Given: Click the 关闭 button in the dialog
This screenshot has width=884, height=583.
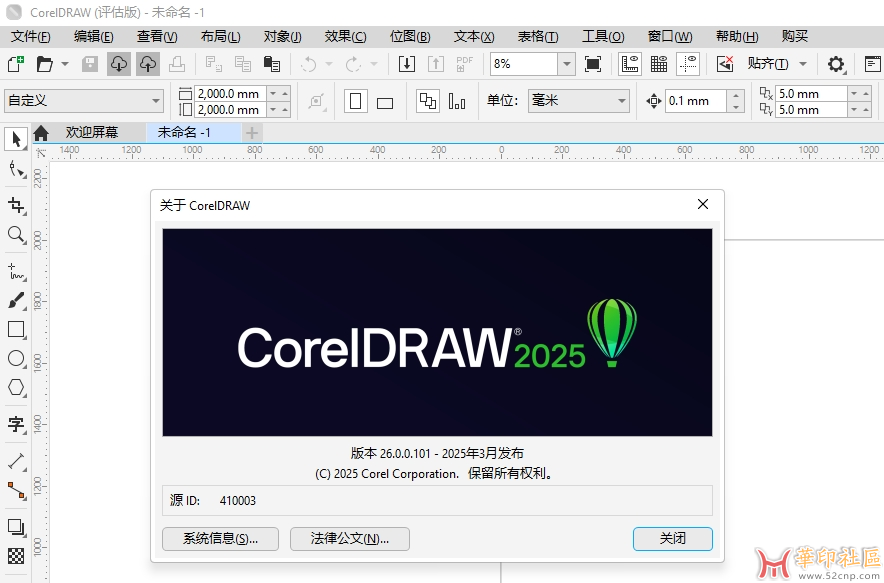Looking at the screenshot, I should coord(673,539).
